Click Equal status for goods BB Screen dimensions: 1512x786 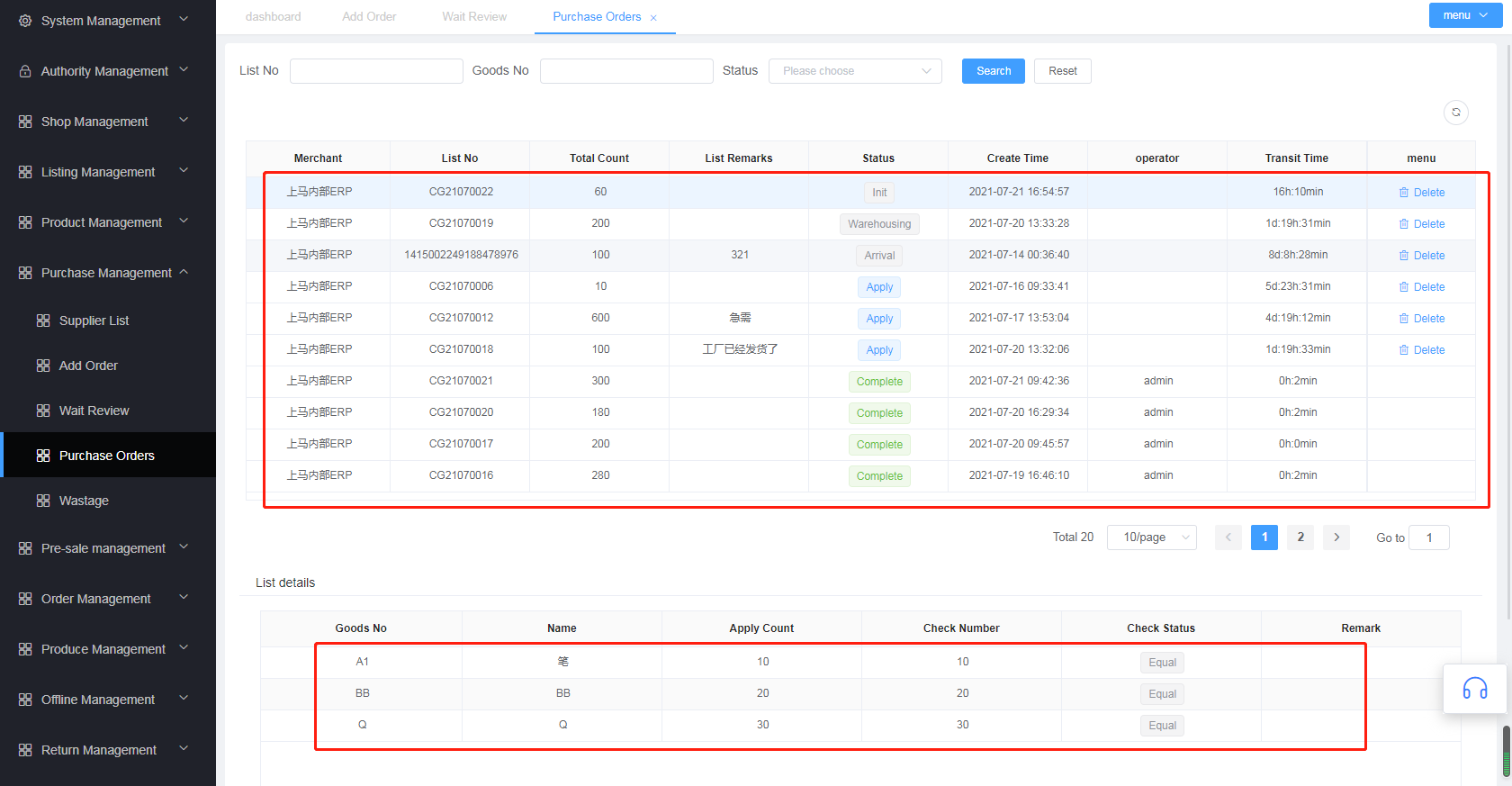click(1162, 694)
